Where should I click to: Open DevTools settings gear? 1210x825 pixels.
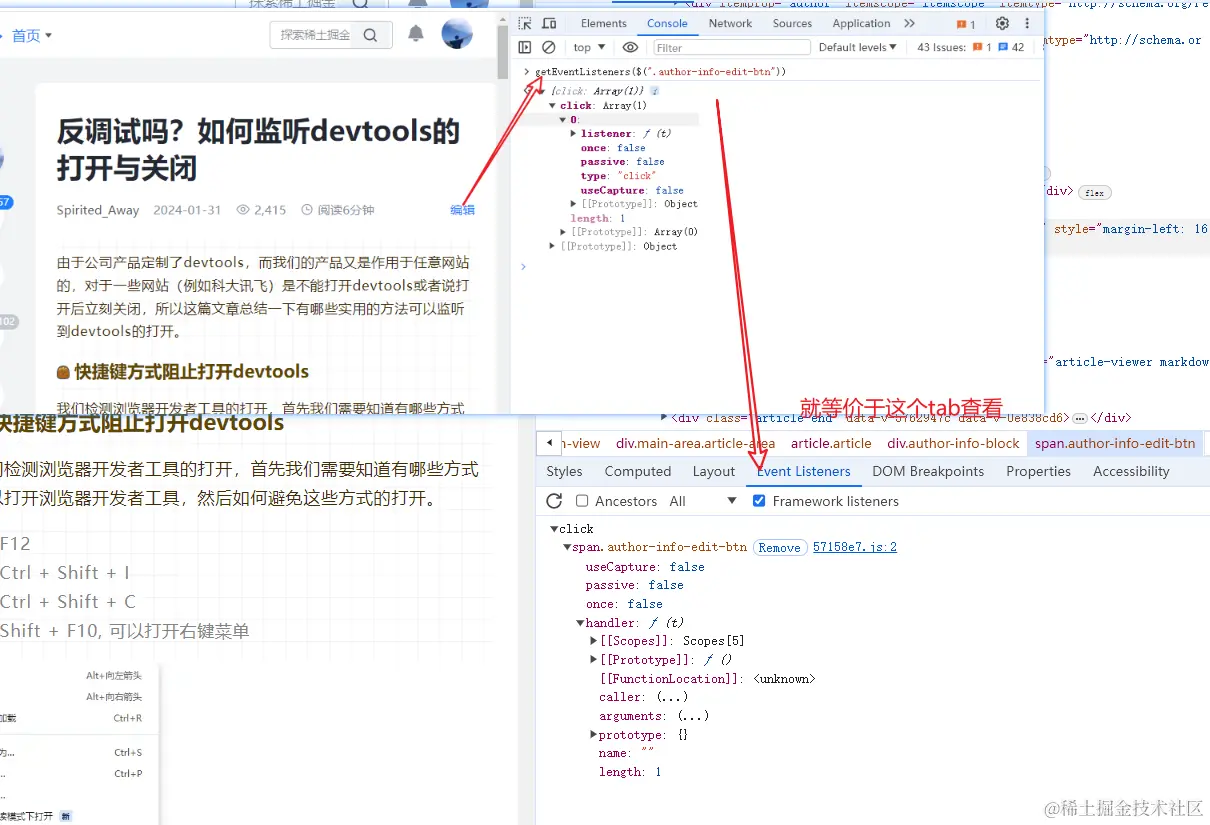click(1002, 24)
